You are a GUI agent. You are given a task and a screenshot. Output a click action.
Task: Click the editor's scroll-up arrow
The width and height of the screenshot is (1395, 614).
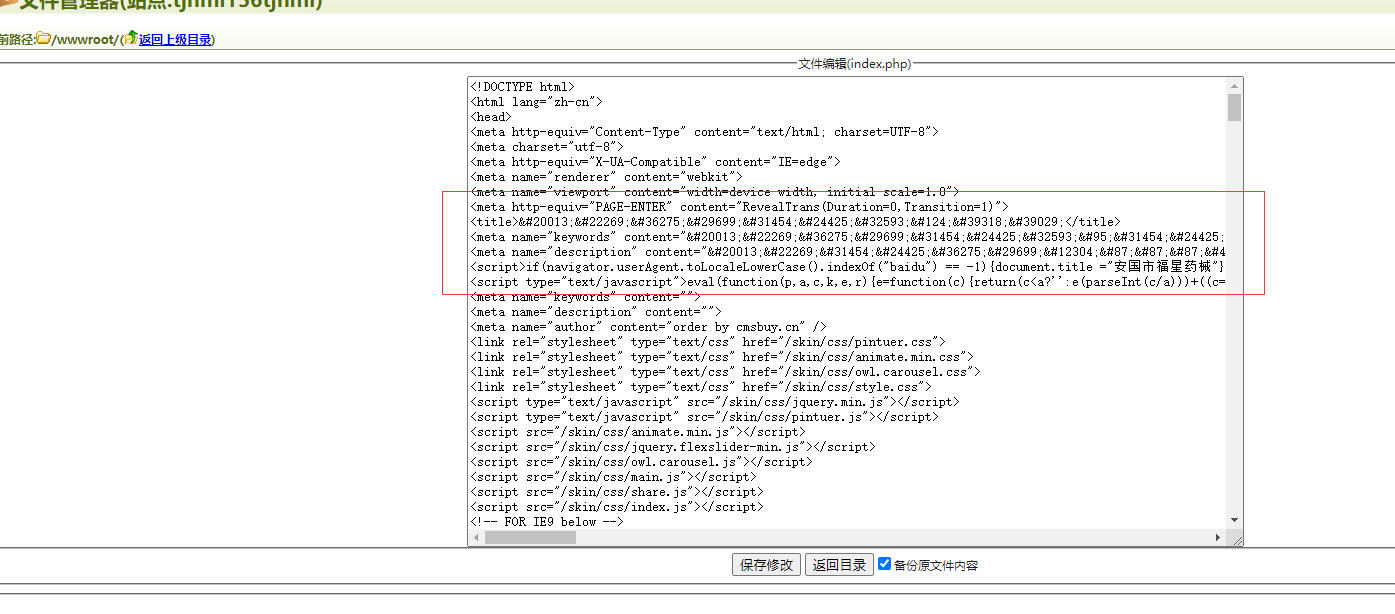[1234, 86]
